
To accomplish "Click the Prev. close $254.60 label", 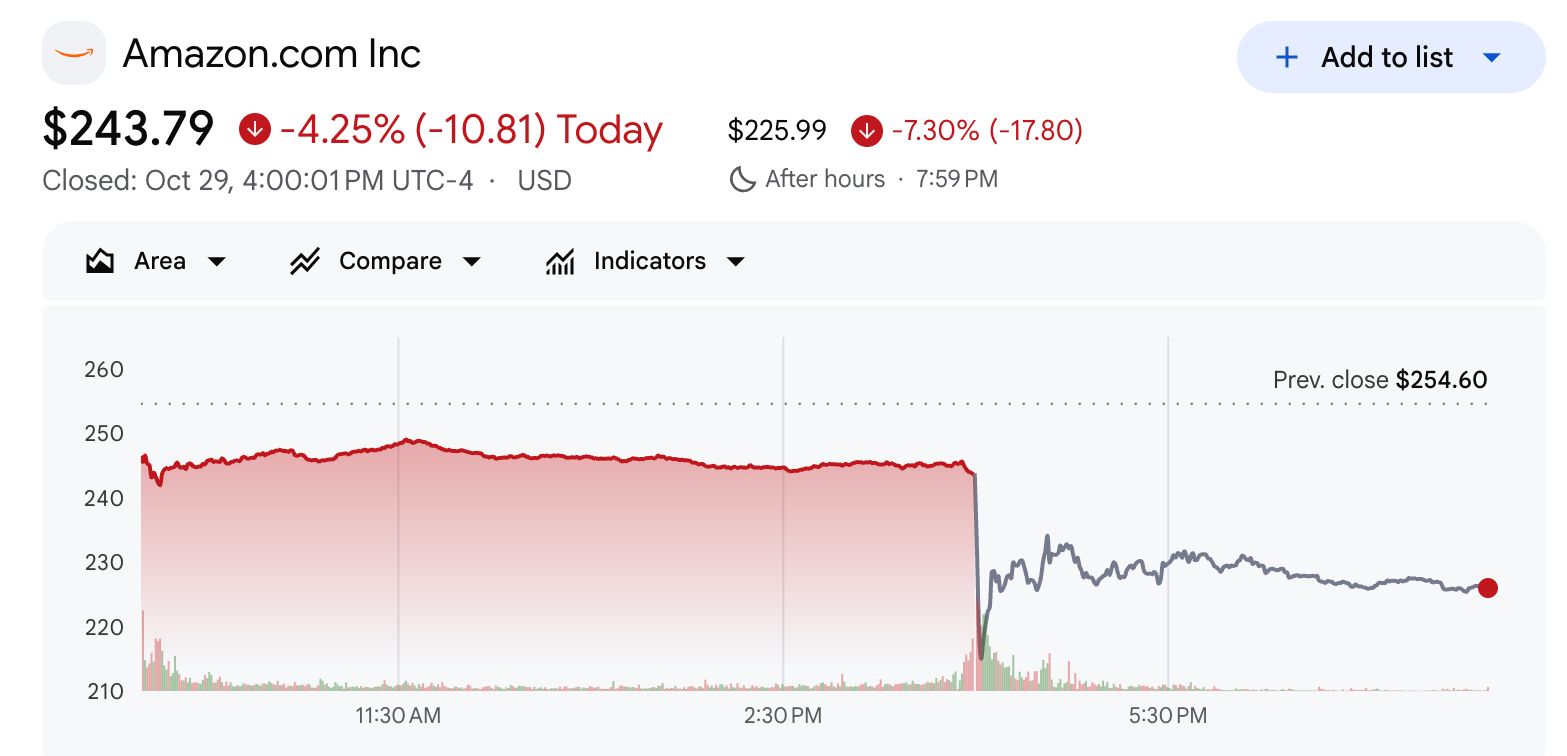I will pyautogui.click(x=1380, y=380).
